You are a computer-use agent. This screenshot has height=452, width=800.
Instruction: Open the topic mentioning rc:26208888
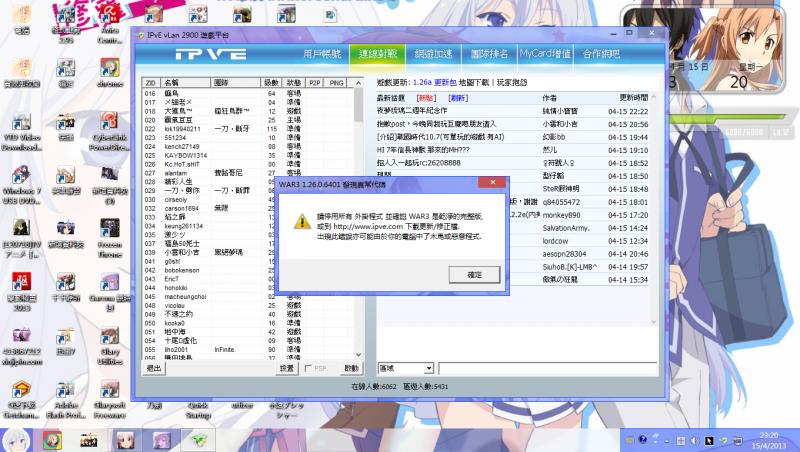click(x=418, y=163)
